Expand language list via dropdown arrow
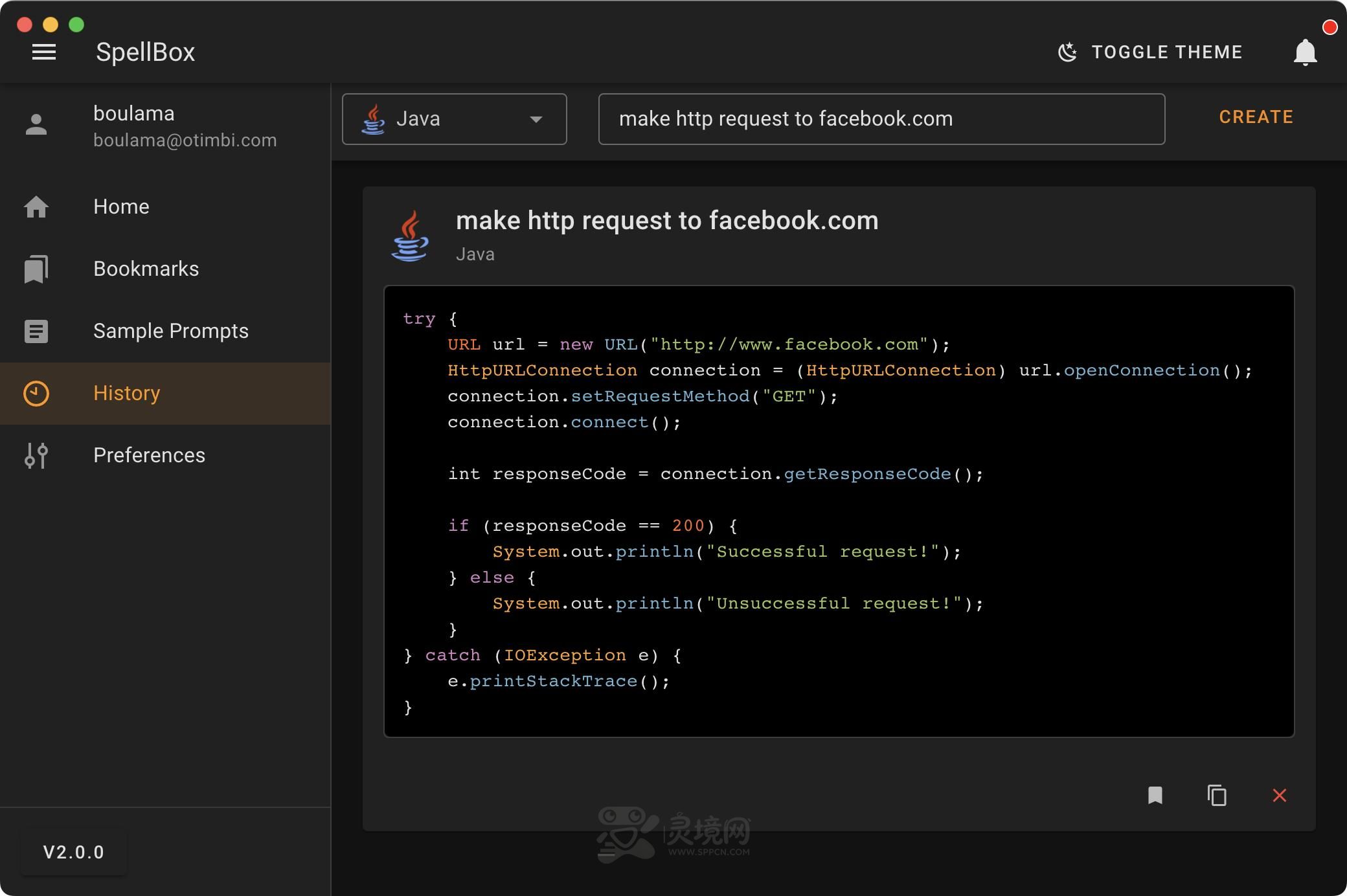1347x896 pixels. (x=536, y=119)
